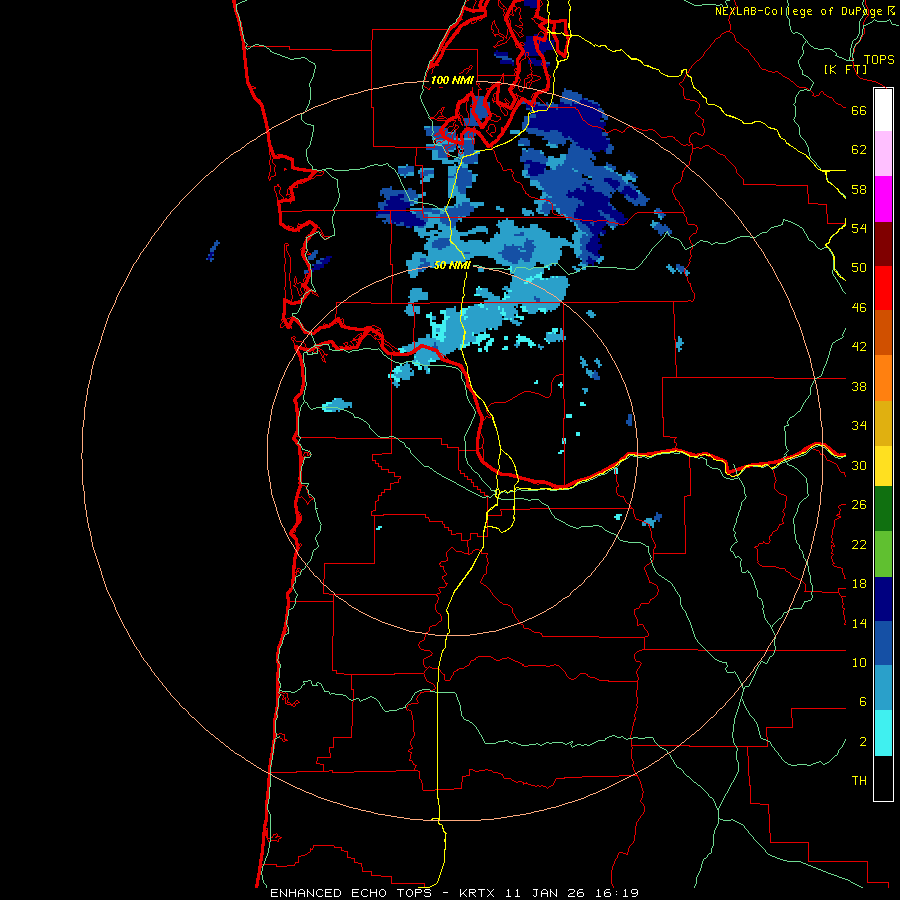The width and height of the screenshot is (900, 900).
Task: Click the bright orange legend swatch
Action: (883, 378)
